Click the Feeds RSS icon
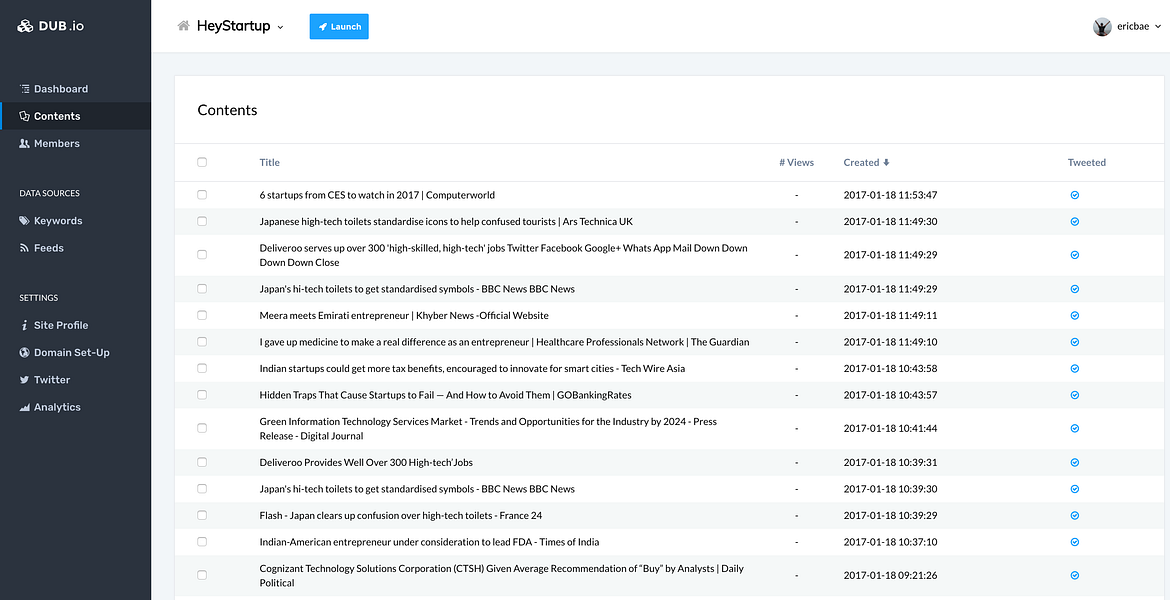 [25, 248]
